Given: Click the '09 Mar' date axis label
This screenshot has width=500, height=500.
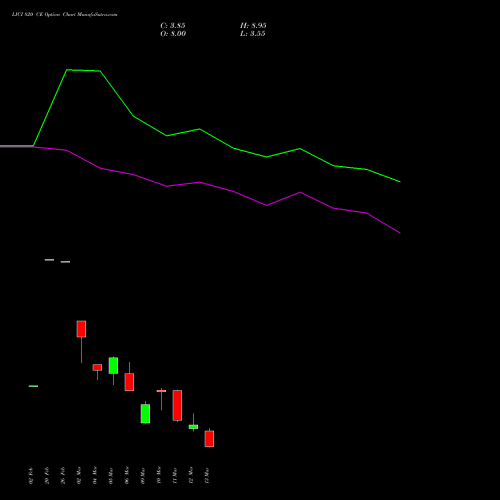Looking at the screenshot, I should (x=143, y=476).
